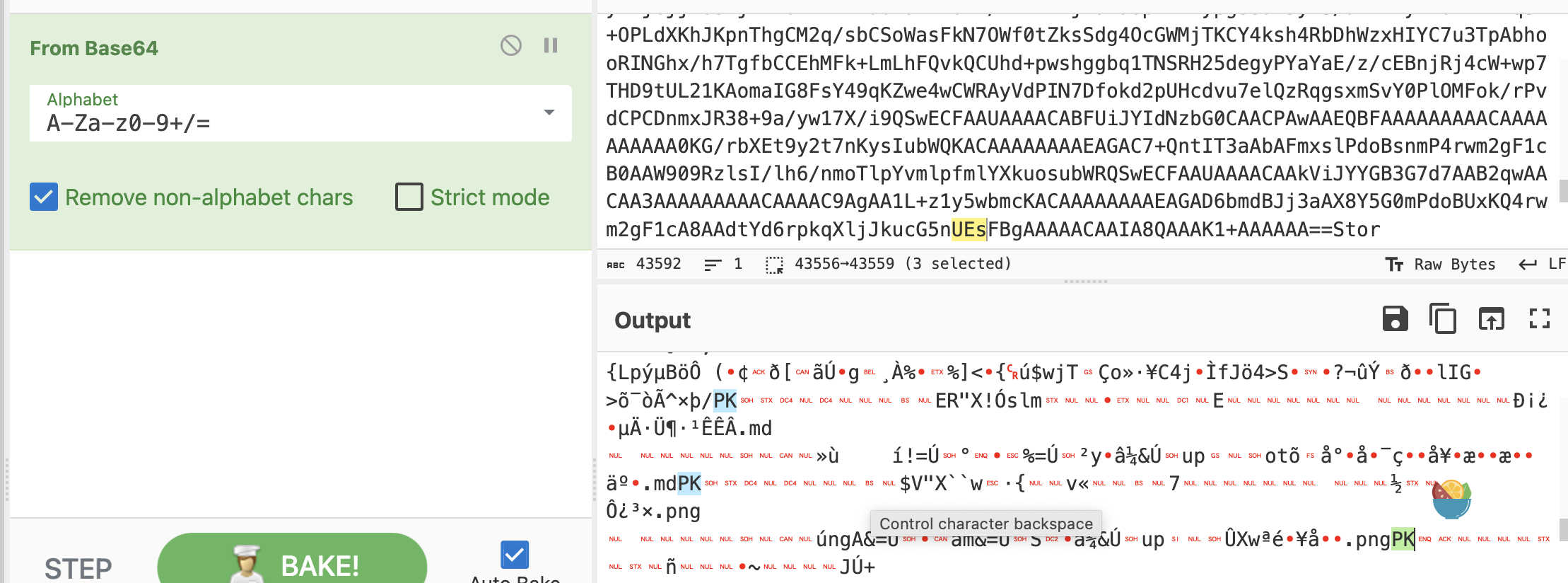Expand the Alphabet dropdown arrow
The image size is (1568, 583).
(x=549, y=112)
